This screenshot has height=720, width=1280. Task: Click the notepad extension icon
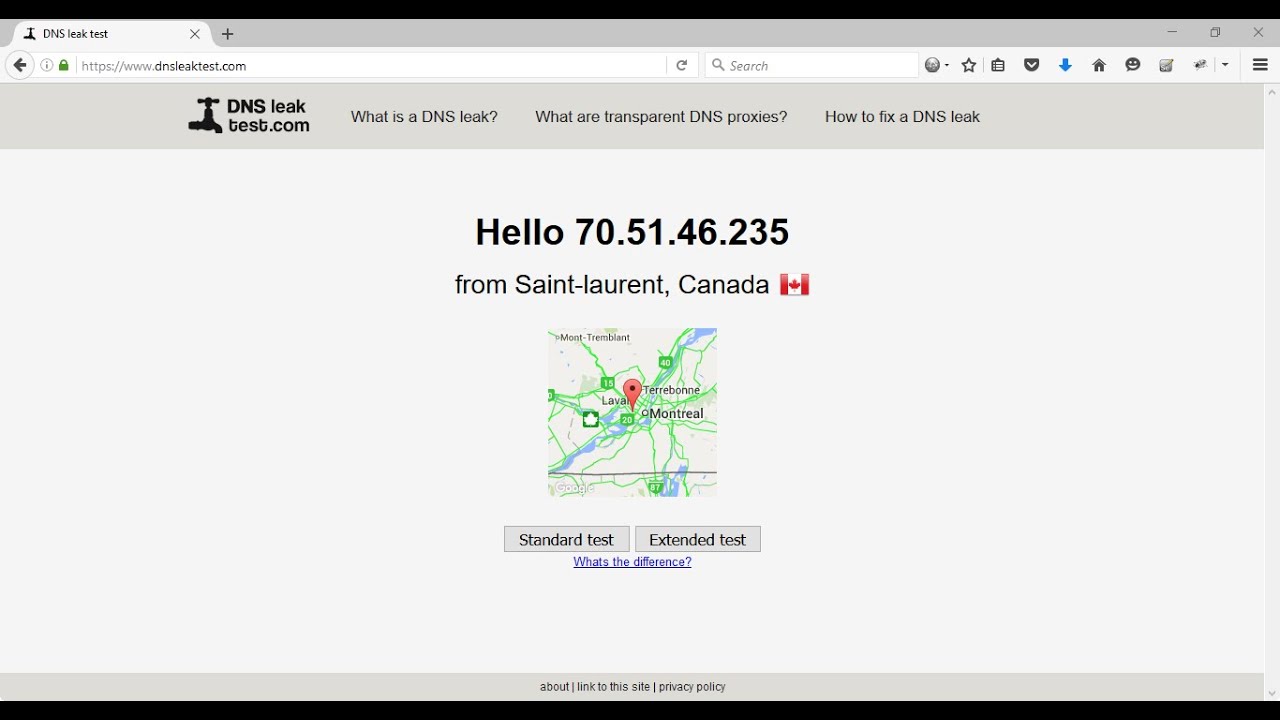tap(1166, 65)
